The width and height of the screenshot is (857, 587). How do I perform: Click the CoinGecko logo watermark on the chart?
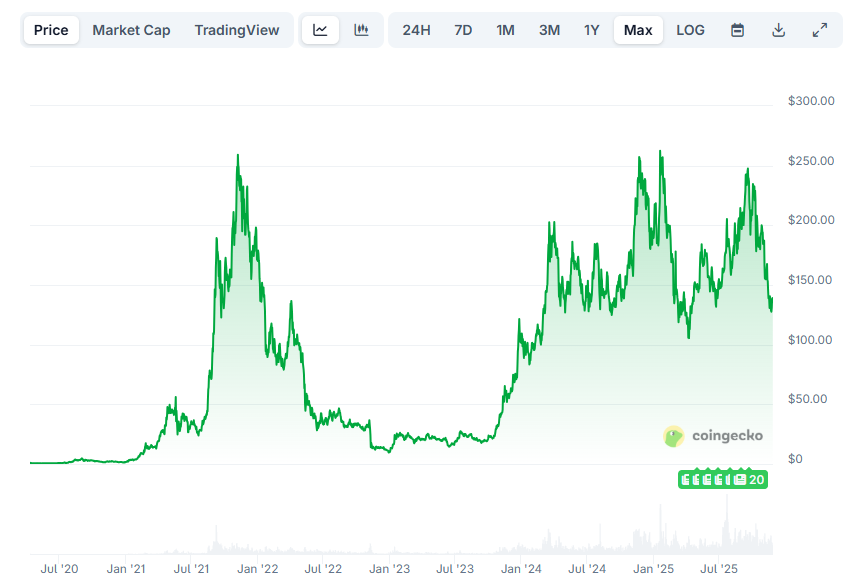pos(713,435)
